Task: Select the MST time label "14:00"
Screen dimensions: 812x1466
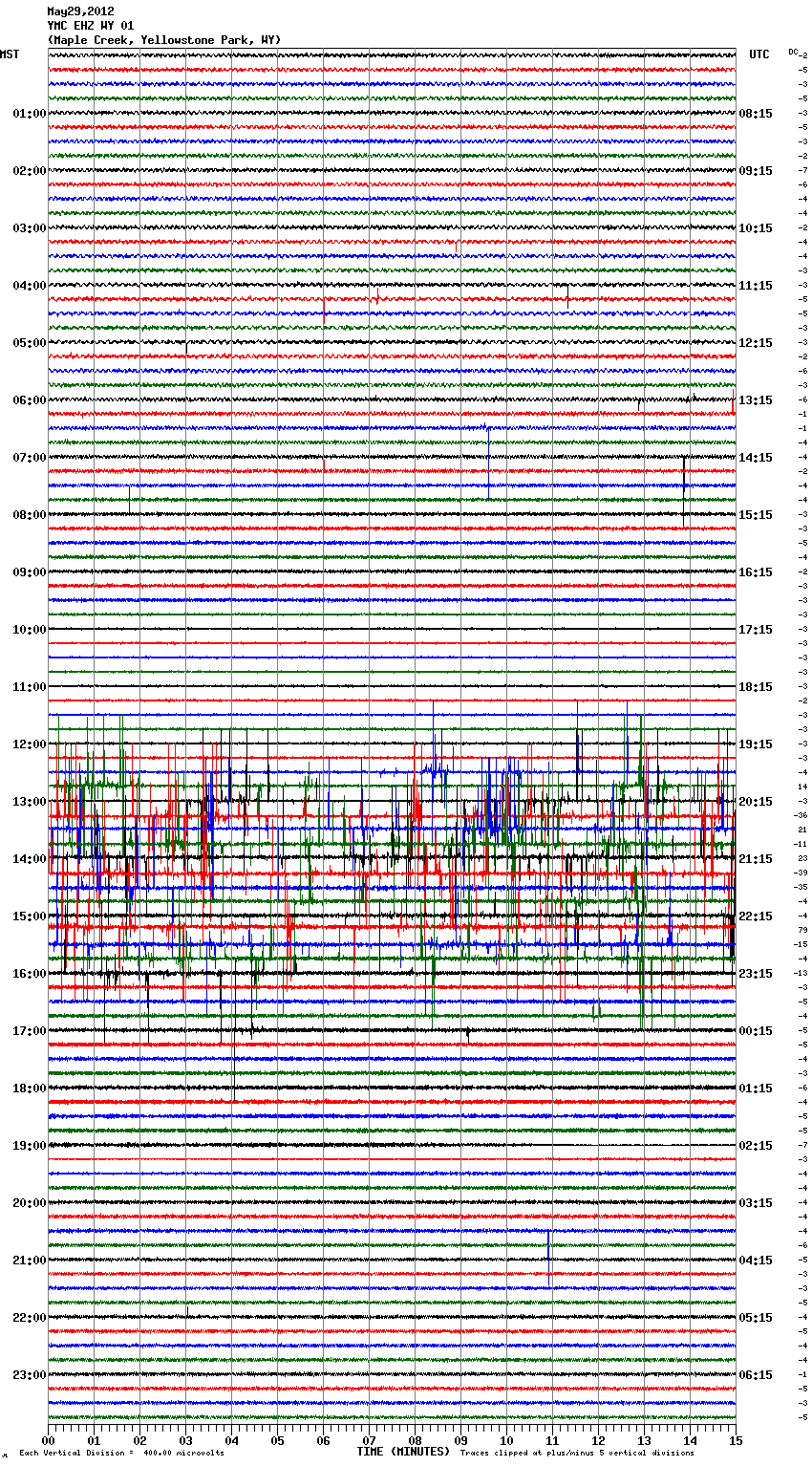Action: click(30, 859)
